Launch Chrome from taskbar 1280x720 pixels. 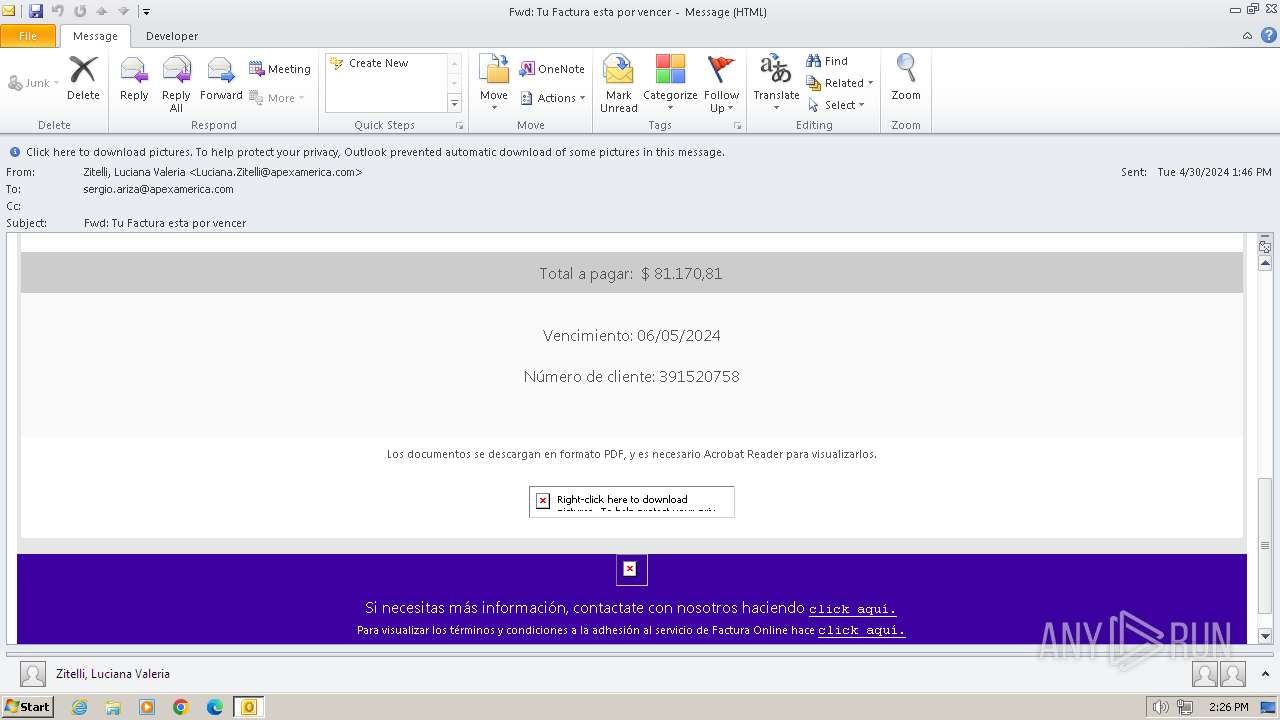(x=181, y=707)
